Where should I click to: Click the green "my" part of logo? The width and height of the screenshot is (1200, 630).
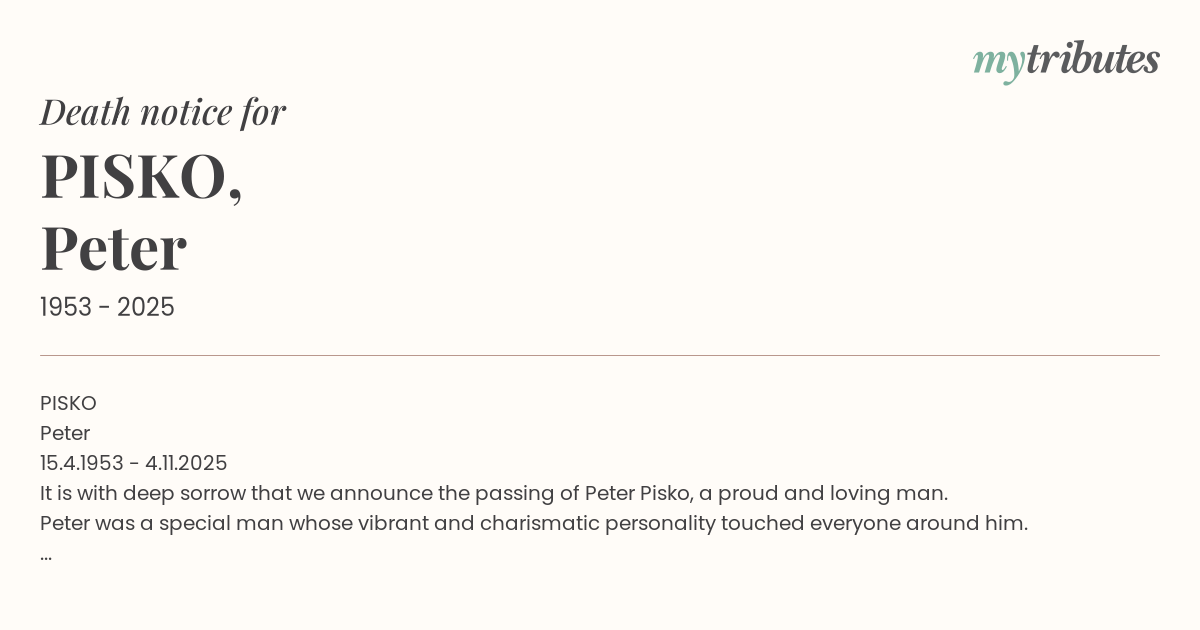pos(998,62)
